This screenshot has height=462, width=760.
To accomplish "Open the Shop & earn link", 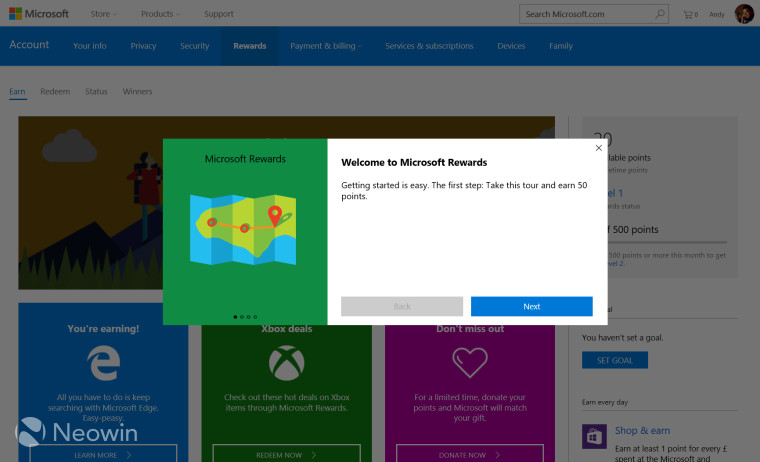I will pos(642,430).
